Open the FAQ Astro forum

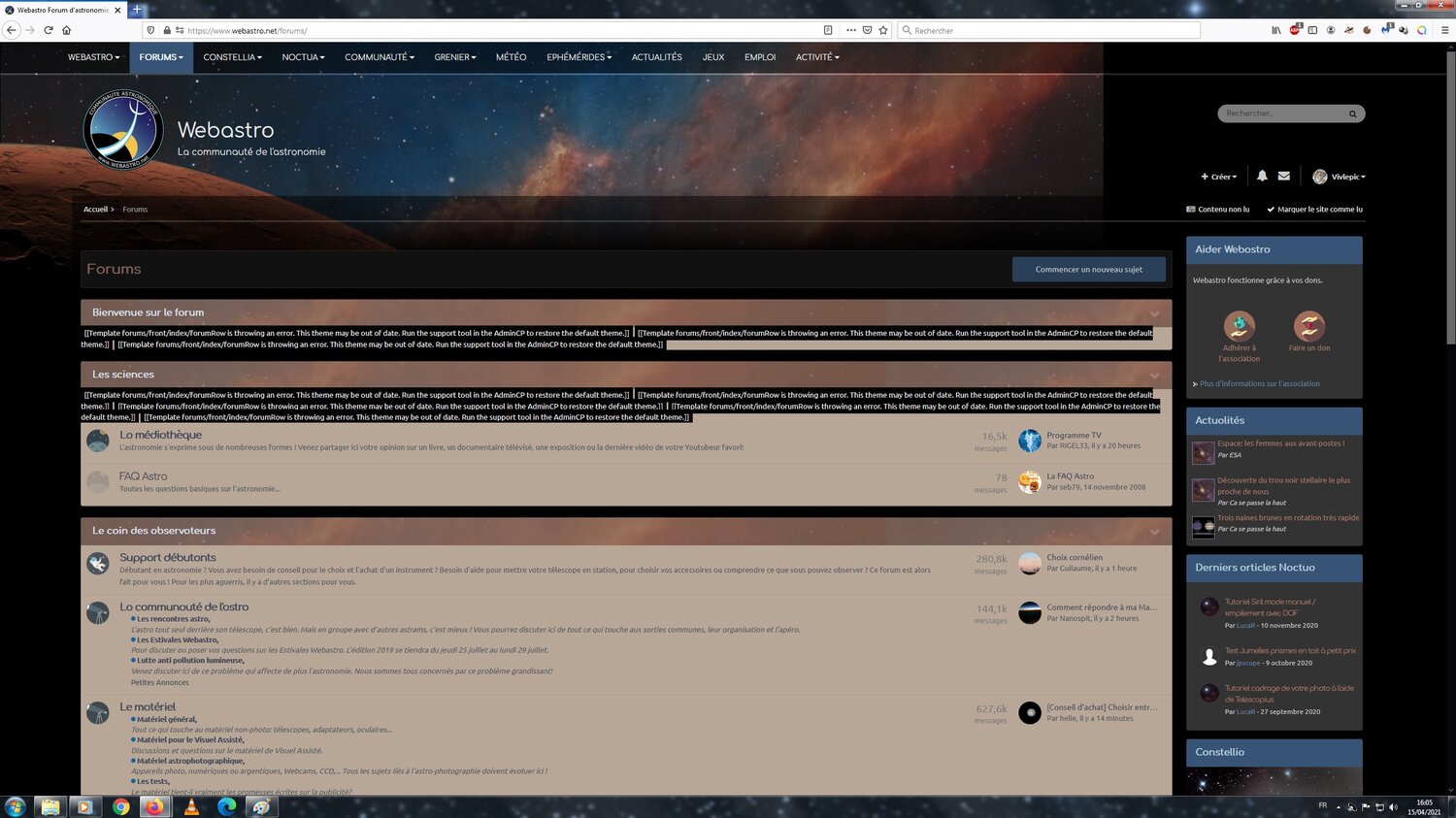pos(144,476)
